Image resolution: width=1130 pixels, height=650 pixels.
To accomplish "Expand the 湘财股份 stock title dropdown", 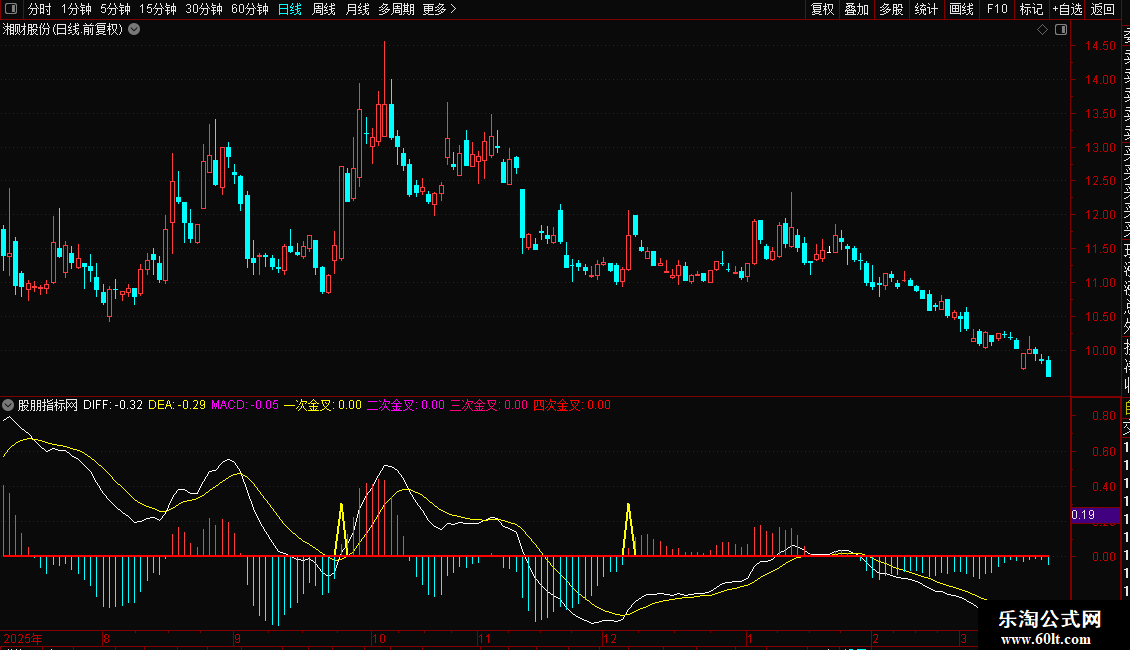I will (x=134, y=30).
